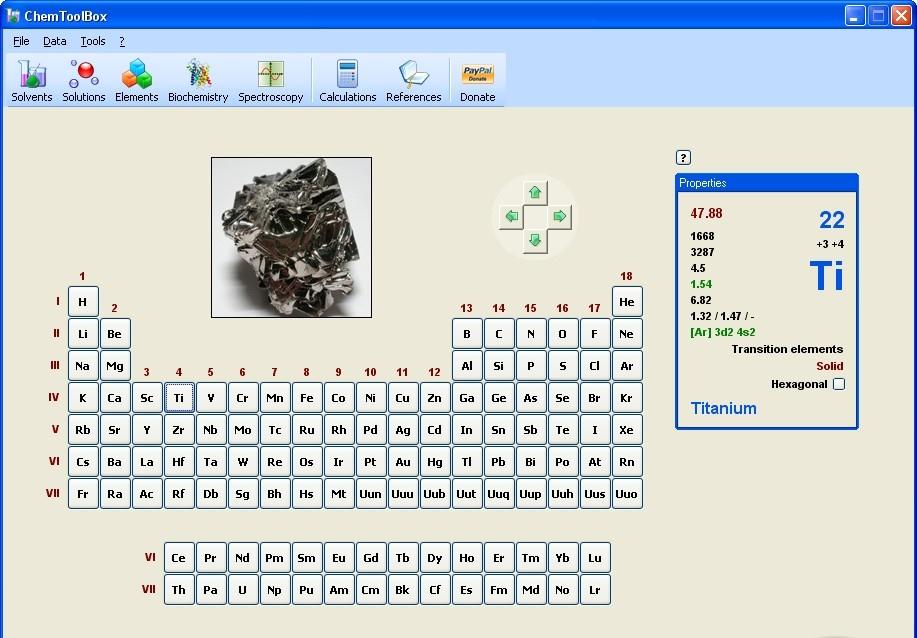Choose the Au element in period VI

403,462
